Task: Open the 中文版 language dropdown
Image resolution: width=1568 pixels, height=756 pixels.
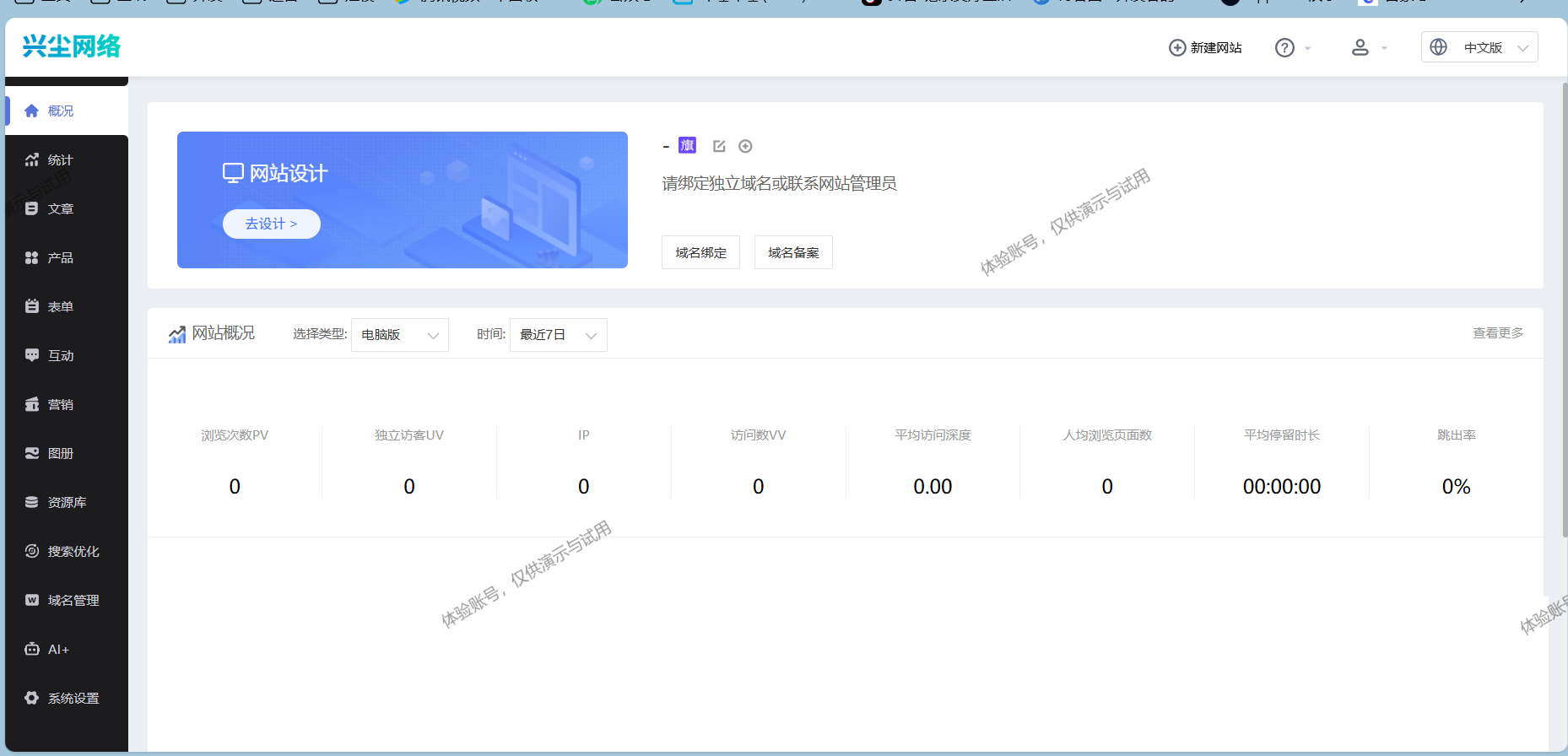Action: 1479,47
